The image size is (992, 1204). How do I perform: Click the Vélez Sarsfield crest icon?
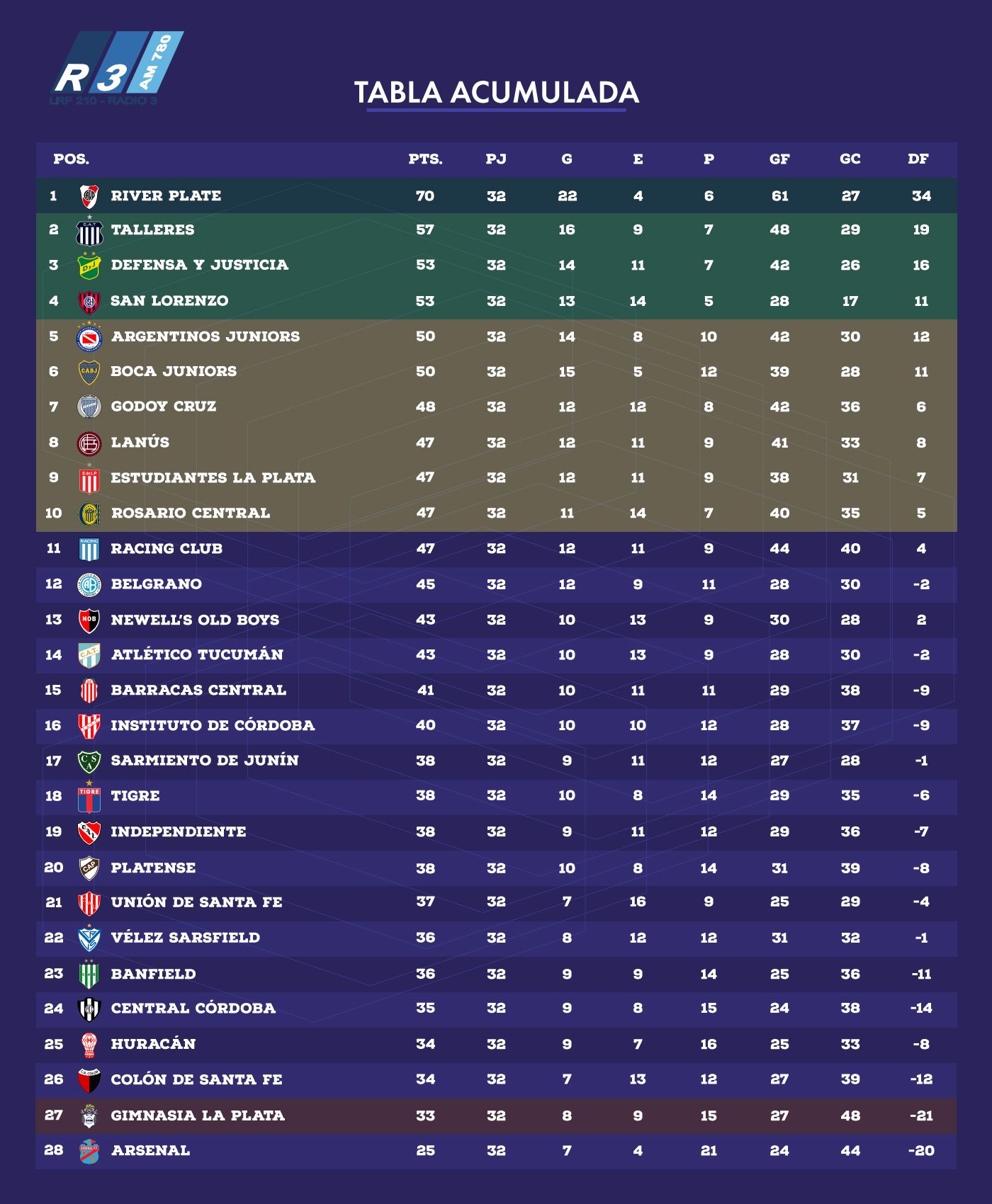click(x=89, y=937)
